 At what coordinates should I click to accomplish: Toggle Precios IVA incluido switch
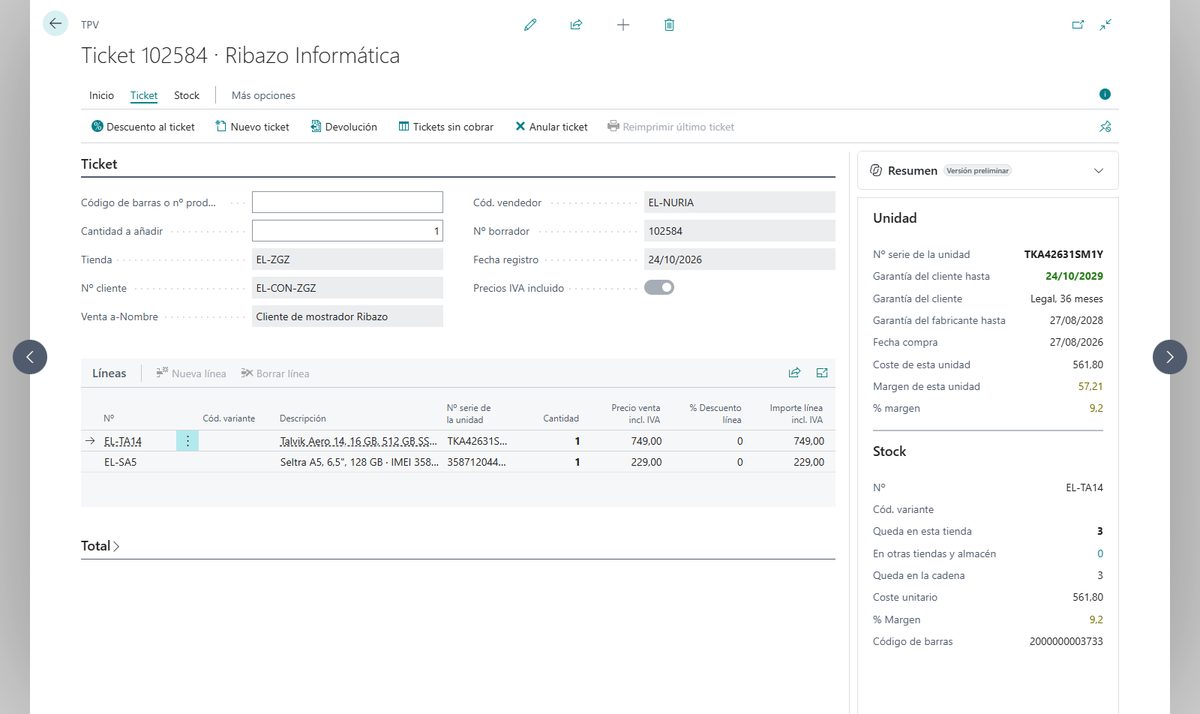(659, 288)
